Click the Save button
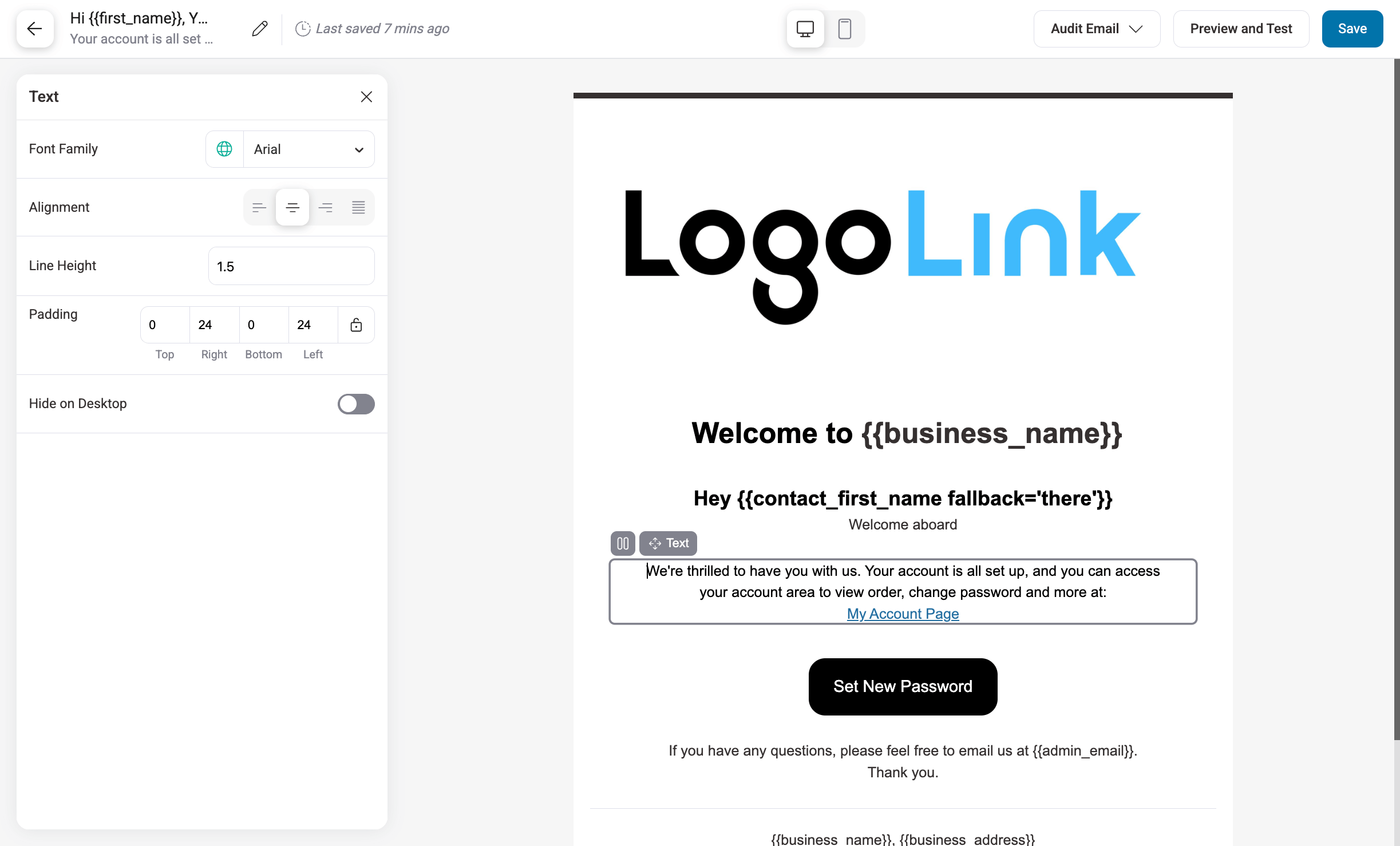Viewport: 1400px width, 846px height. 1352,28
